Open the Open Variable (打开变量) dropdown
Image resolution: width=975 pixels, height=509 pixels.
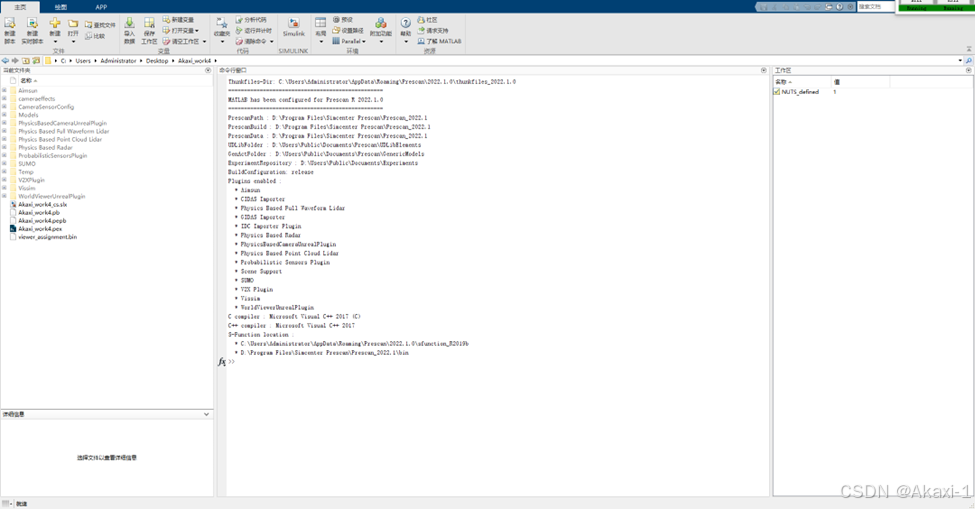tap(197, 30)
